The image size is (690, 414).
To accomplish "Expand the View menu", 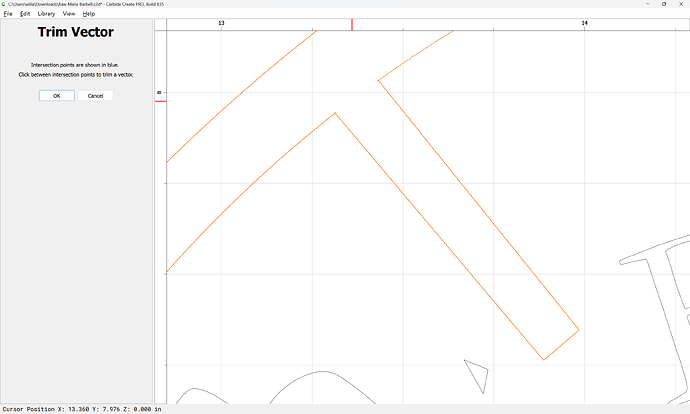I will click(x=68, y=14).
